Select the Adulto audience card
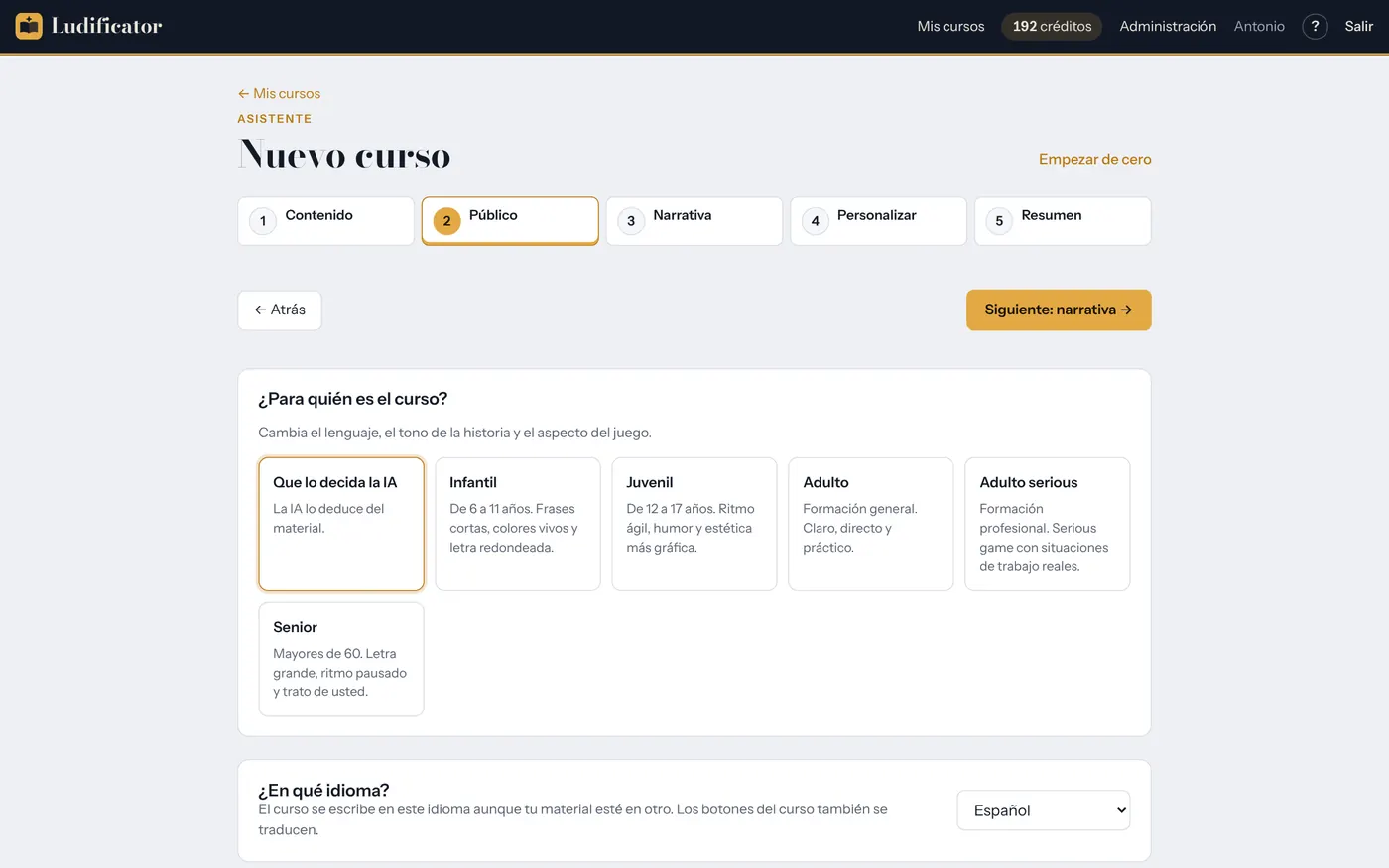Screen dimensions: 1389x868 (871, 524)
